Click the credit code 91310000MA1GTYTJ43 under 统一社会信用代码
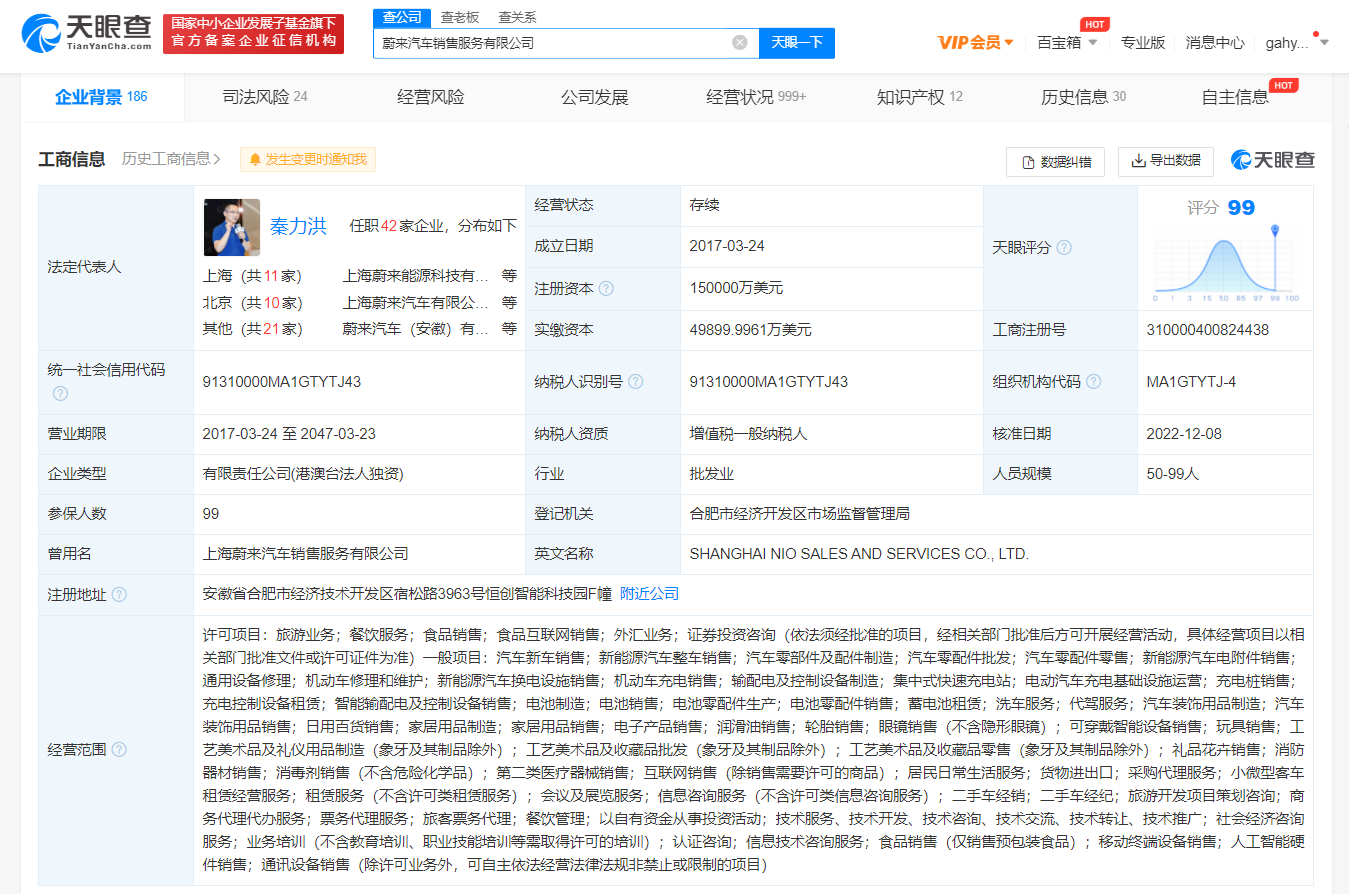Image resolution: width=1349 pixels, height=894 pixels. tap(282, 382)
